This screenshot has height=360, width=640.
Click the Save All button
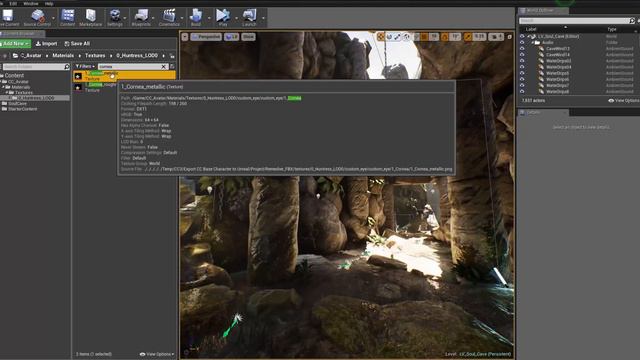pos(77,44)
